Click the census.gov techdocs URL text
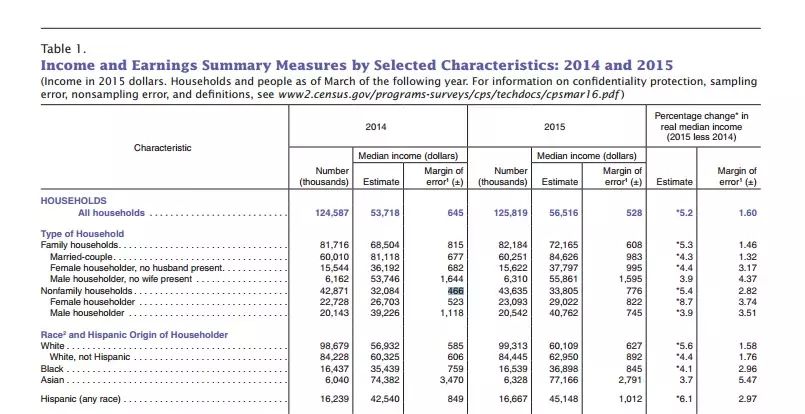805x414 pixels. click(450, 95)
